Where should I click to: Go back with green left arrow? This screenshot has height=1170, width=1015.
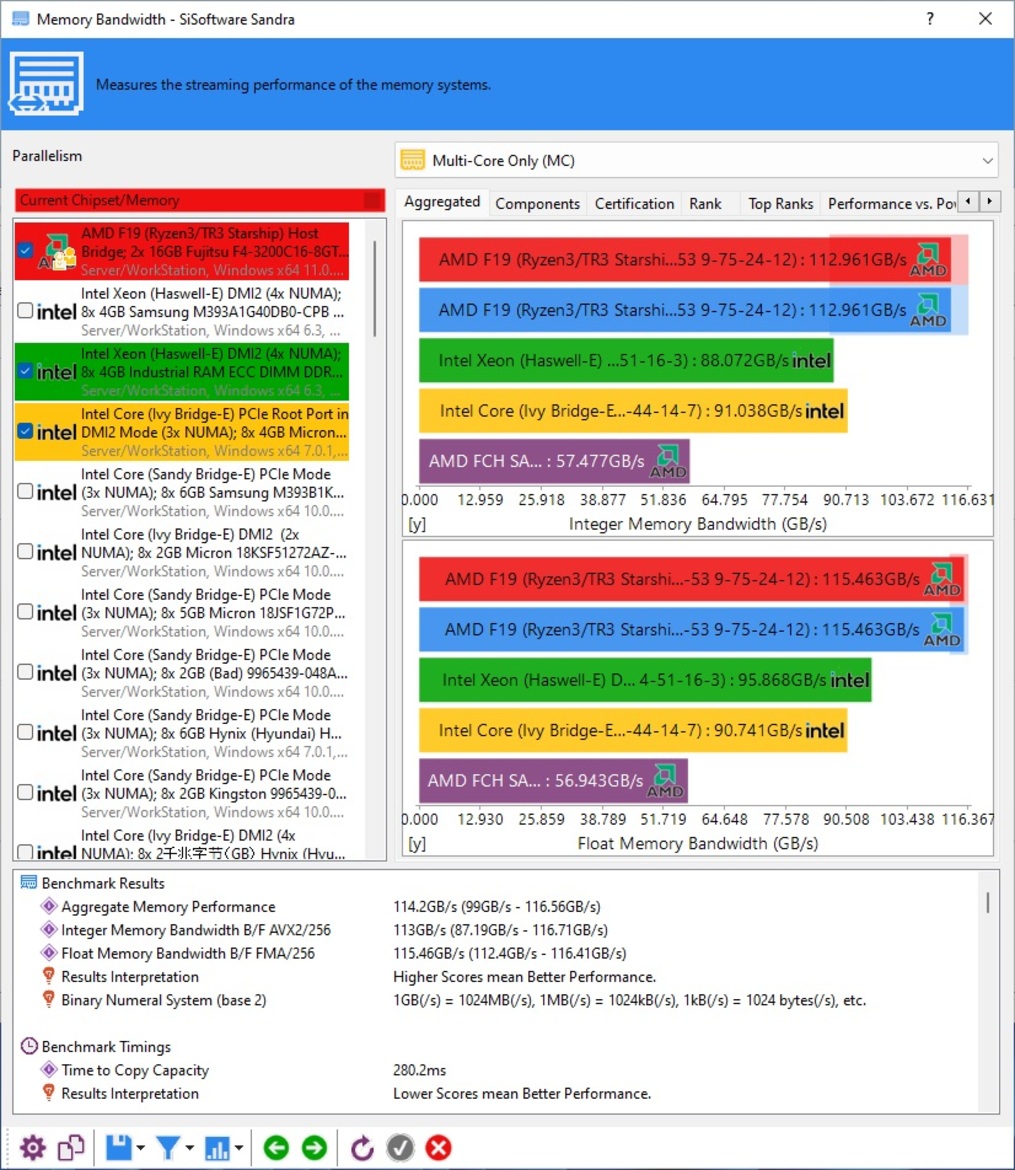pos(276,1148)
